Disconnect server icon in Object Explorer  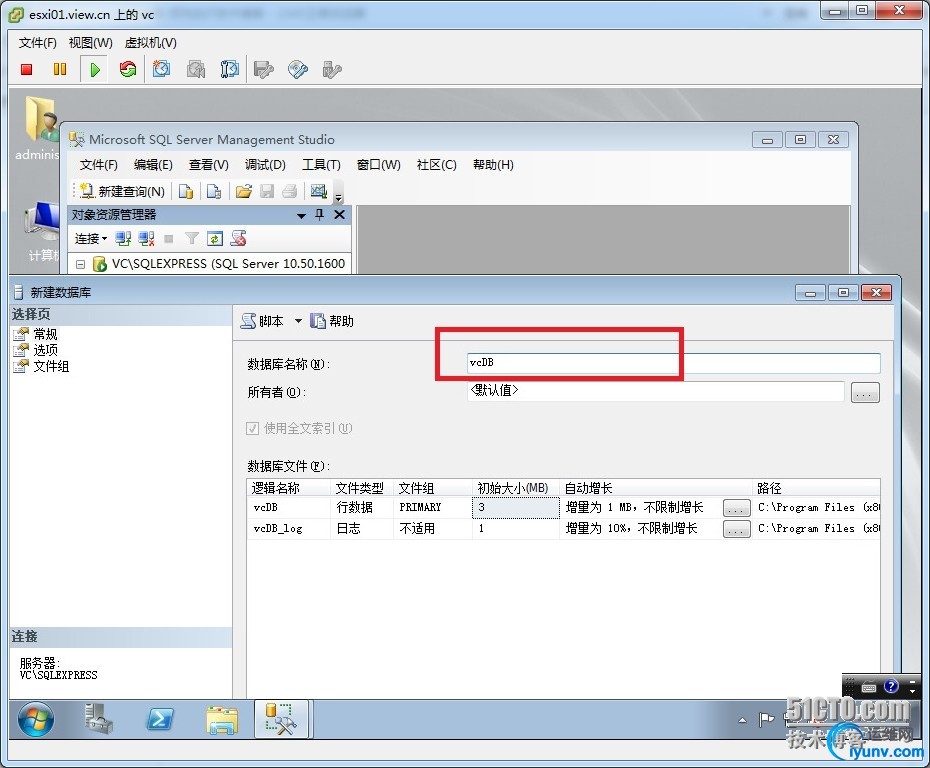click(x=146, y=238)
